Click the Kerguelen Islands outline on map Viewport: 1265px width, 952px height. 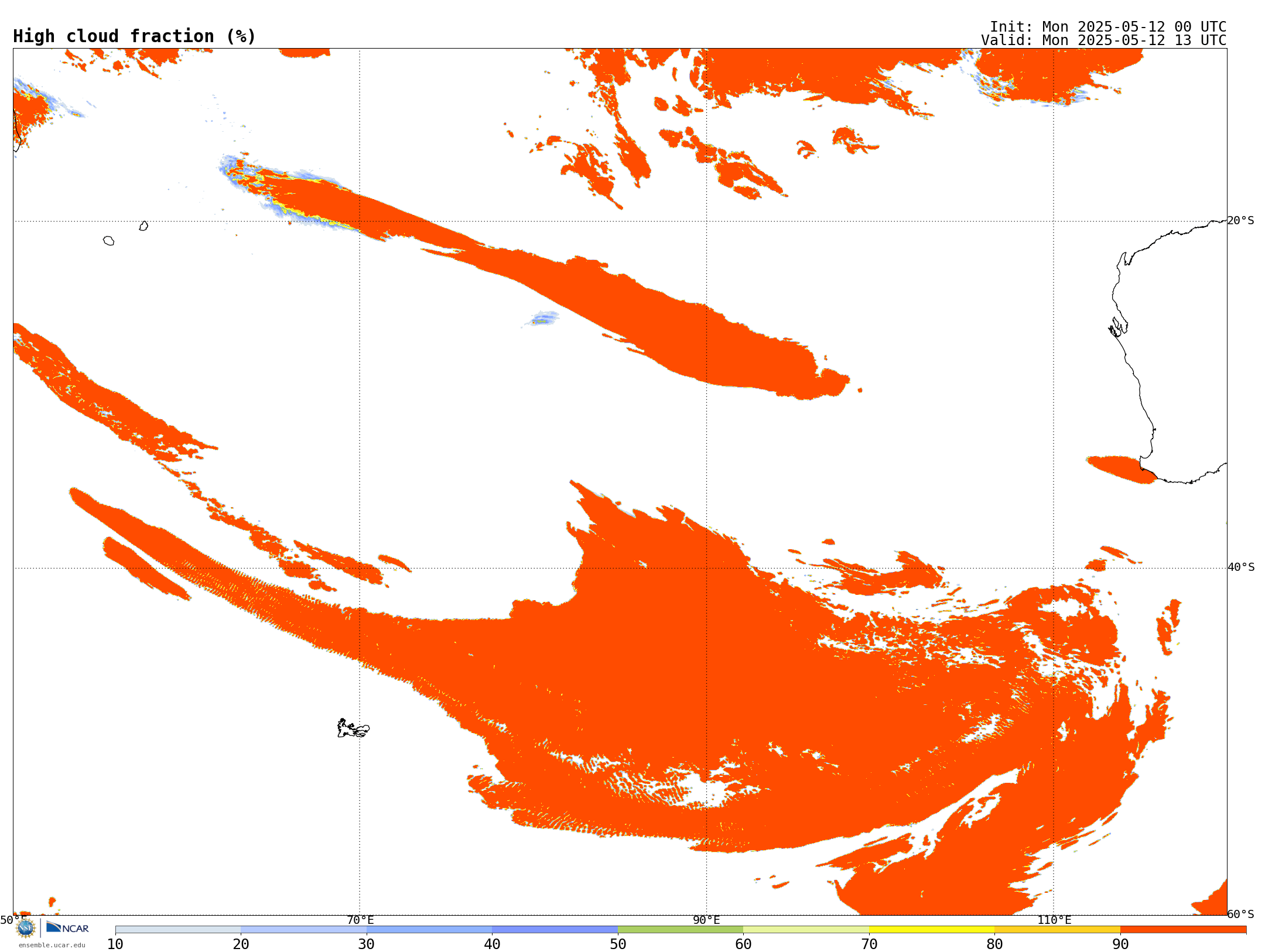(x=353, y=728)
